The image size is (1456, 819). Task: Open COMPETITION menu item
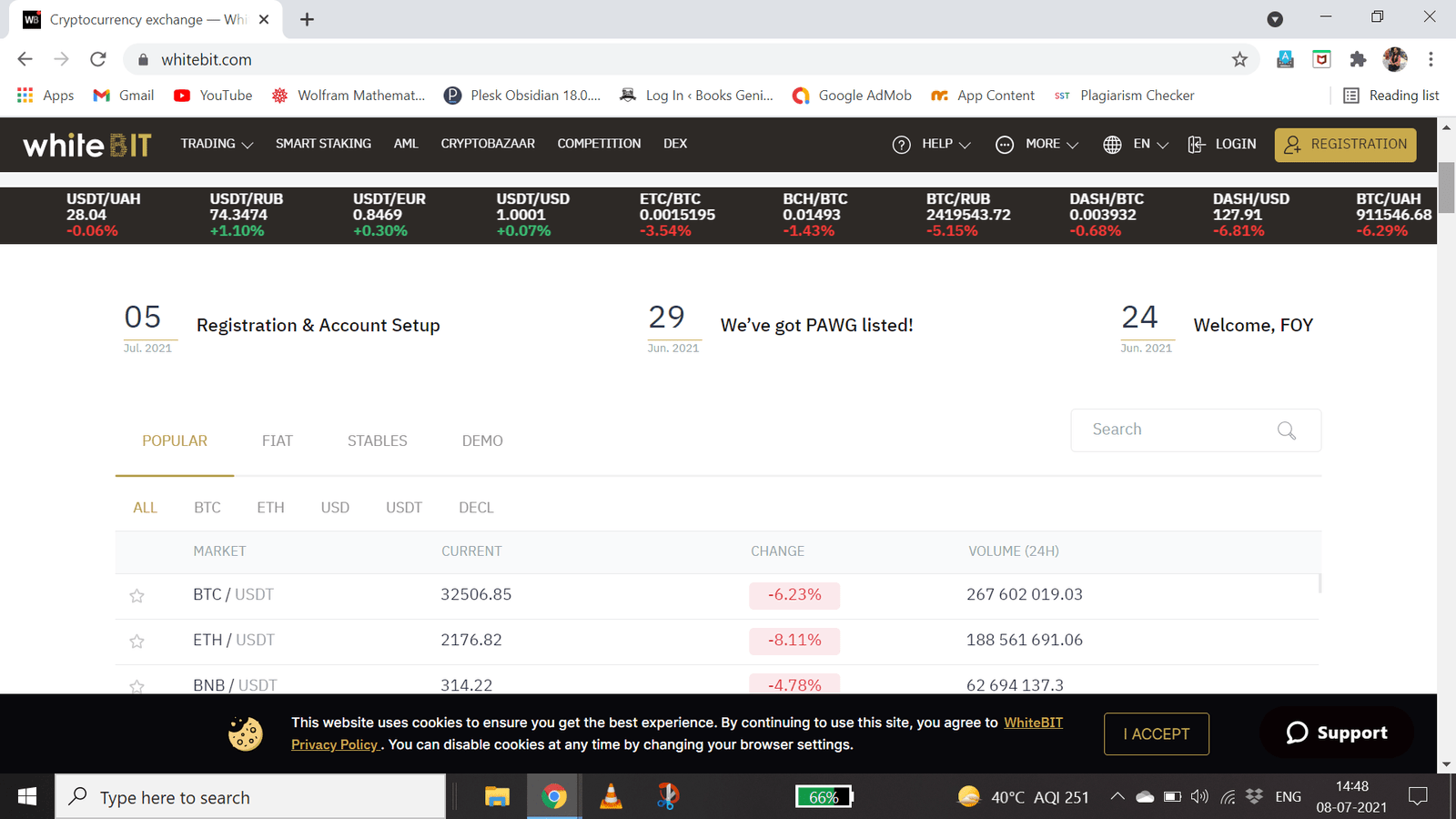tap(599, 144)
